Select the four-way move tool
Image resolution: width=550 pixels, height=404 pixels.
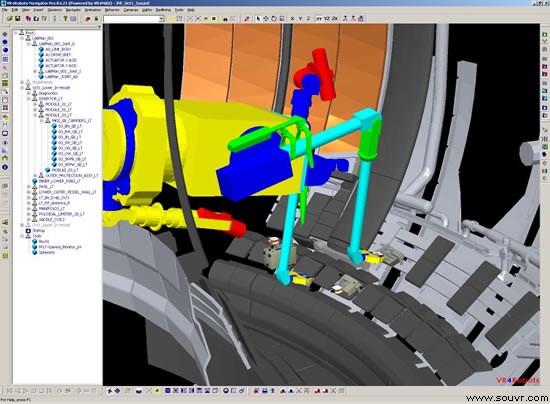click(x=266, y=19)
